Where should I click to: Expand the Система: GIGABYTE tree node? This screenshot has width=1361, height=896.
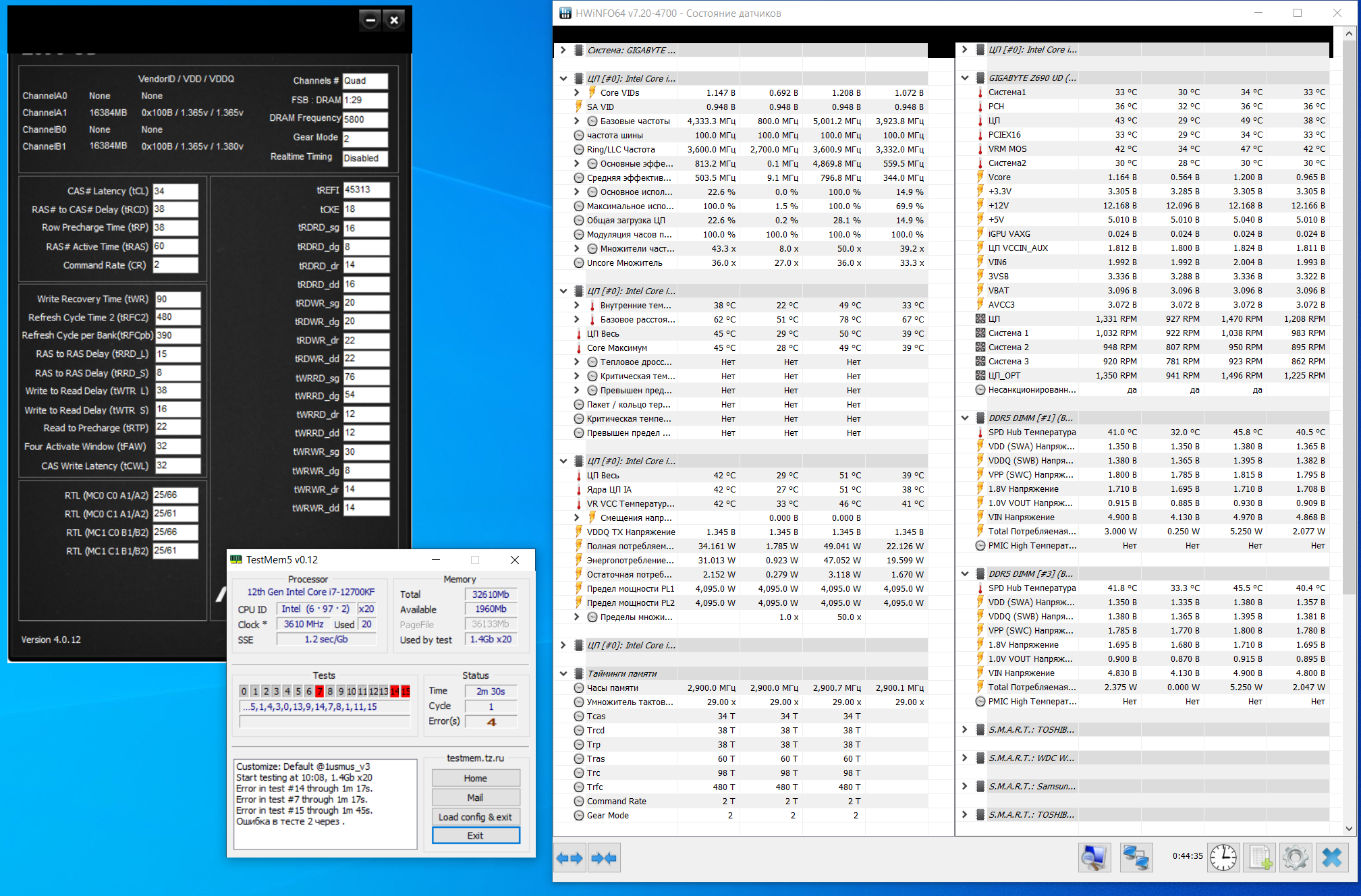(x=563, y=50)
